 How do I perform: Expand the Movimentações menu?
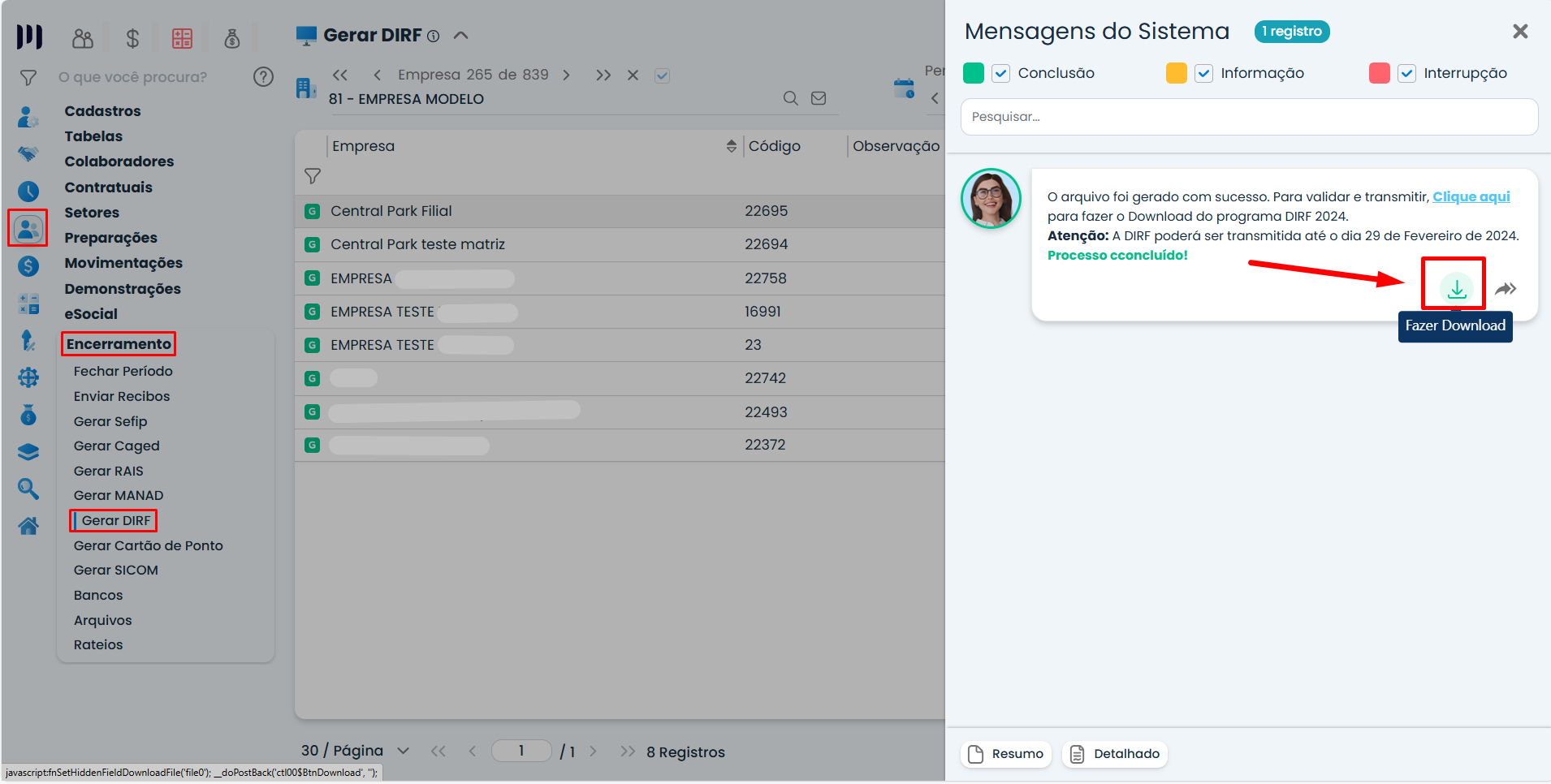[x=123, y=263]
